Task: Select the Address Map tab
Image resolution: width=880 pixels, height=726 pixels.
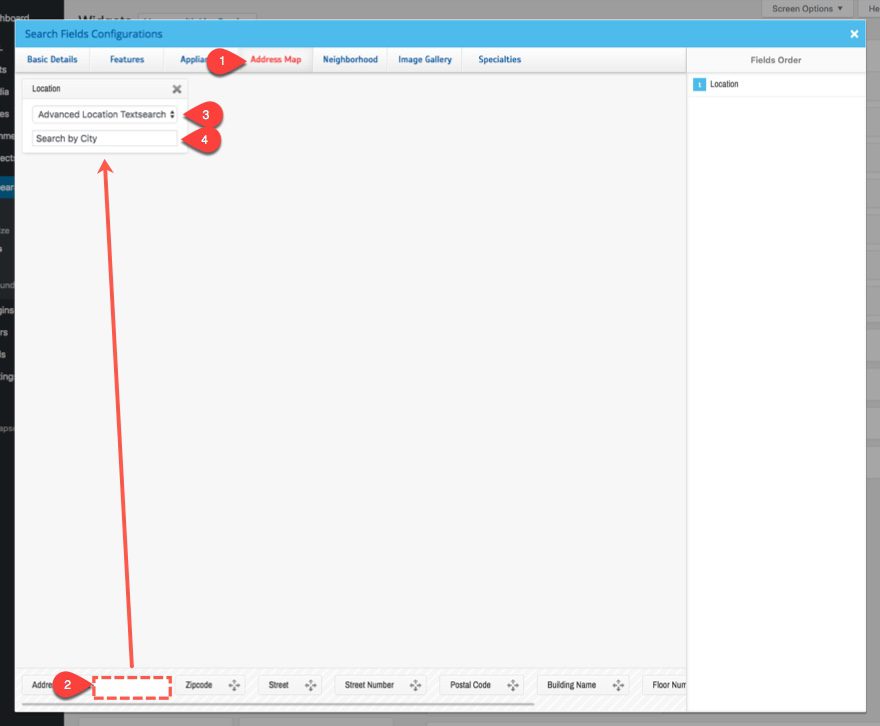Action: pyautogui.click(x=277, y=59)
